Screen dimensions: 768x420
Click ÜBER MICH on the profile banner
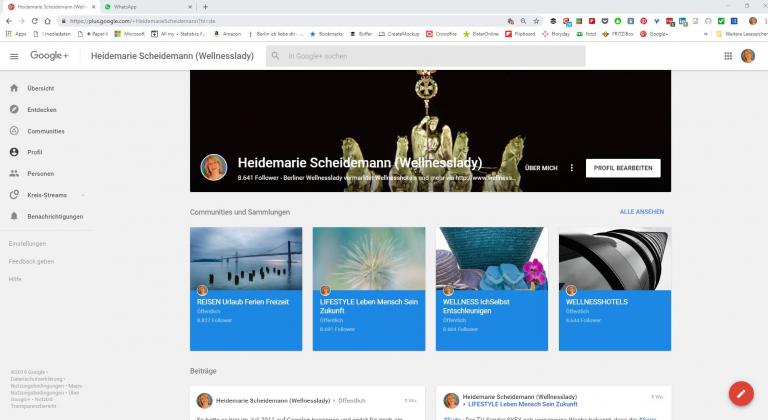541,168
